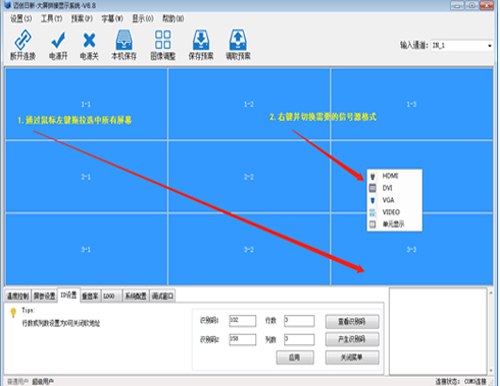The image size is (500, 386).
Task: Select screen cell 2-2
Action: 249,177
